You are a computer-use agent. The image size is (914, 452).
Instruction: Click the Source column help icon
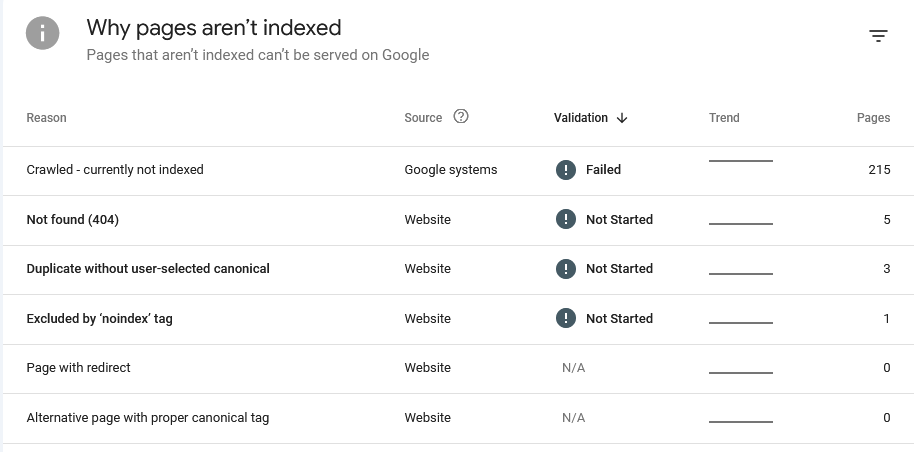[x=460, y=117]
